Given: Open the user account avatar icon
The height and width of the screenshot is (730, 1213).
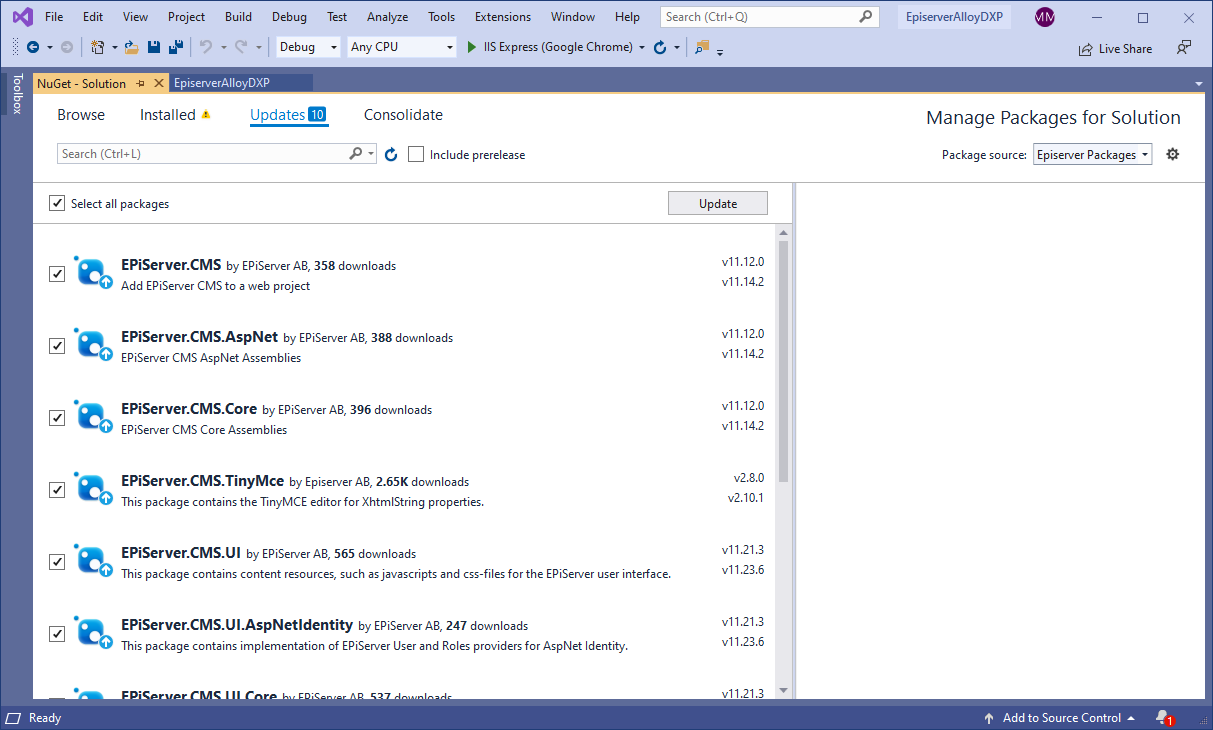Looking at the screenshot, I should click(1045, 17).
